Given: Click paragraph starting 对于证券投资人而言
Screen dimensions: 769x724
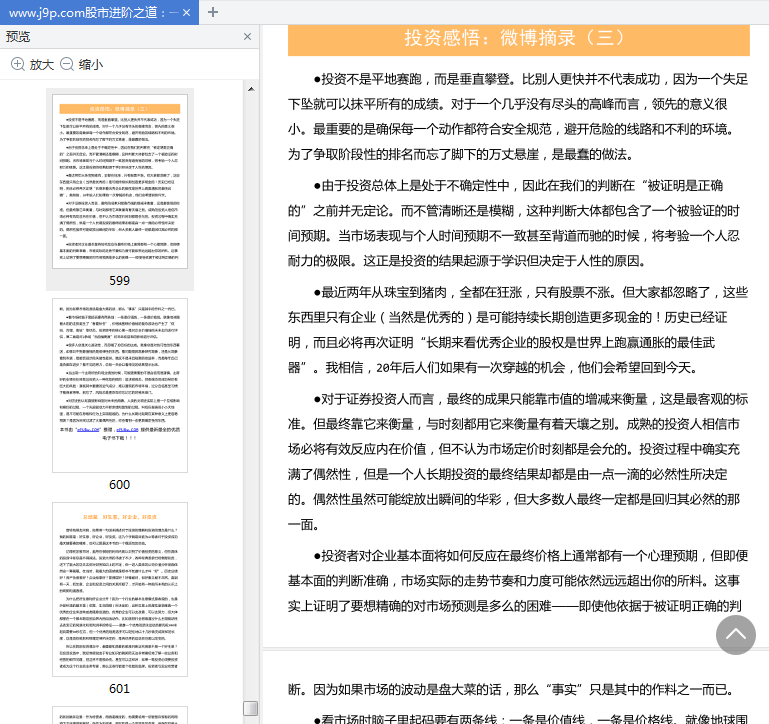Looking at the screenshot, I should [518, 462].
